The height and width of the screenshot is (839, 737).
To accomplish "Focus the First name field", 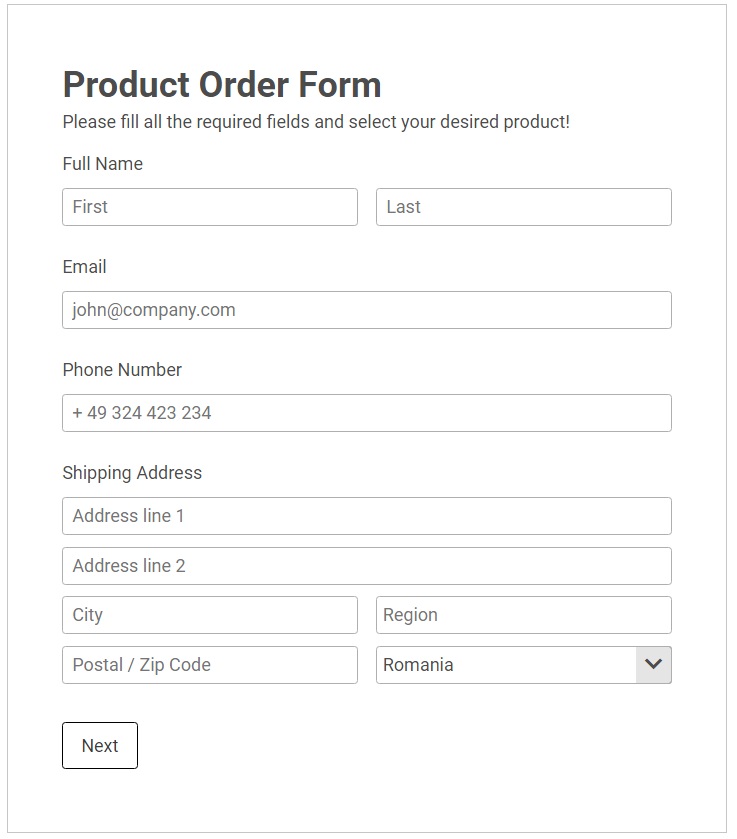I will click(210, 207).
